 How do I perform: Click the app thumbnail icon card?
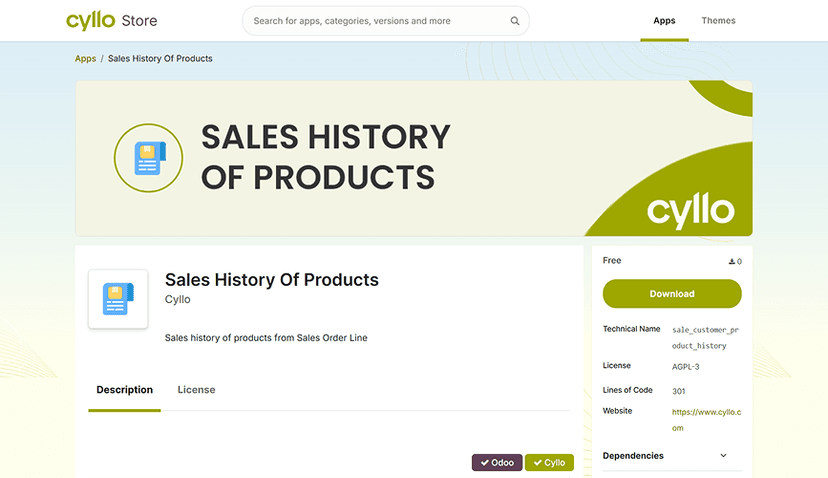click(118, 299)
